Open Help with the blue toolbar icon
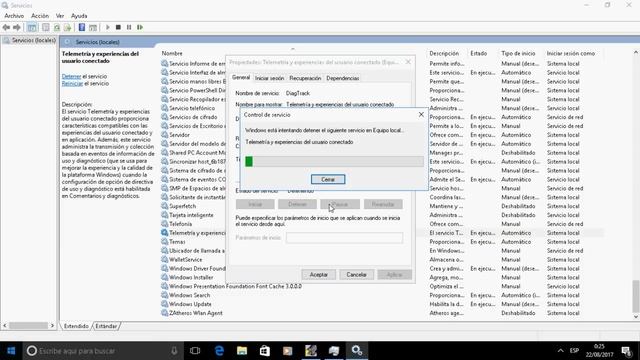640x360 pixels. coord(82,27)
